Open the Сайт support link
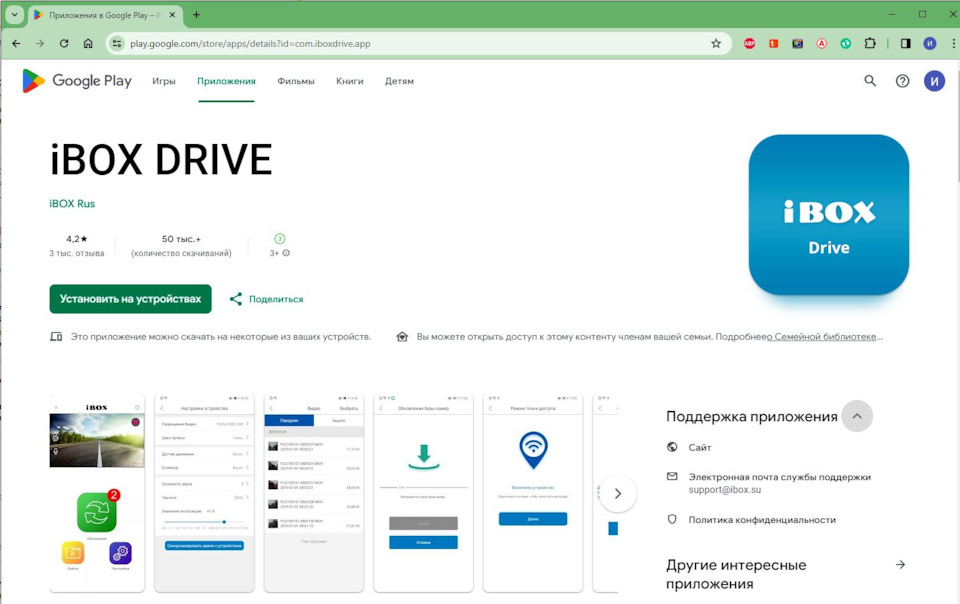 coord(699,447)
